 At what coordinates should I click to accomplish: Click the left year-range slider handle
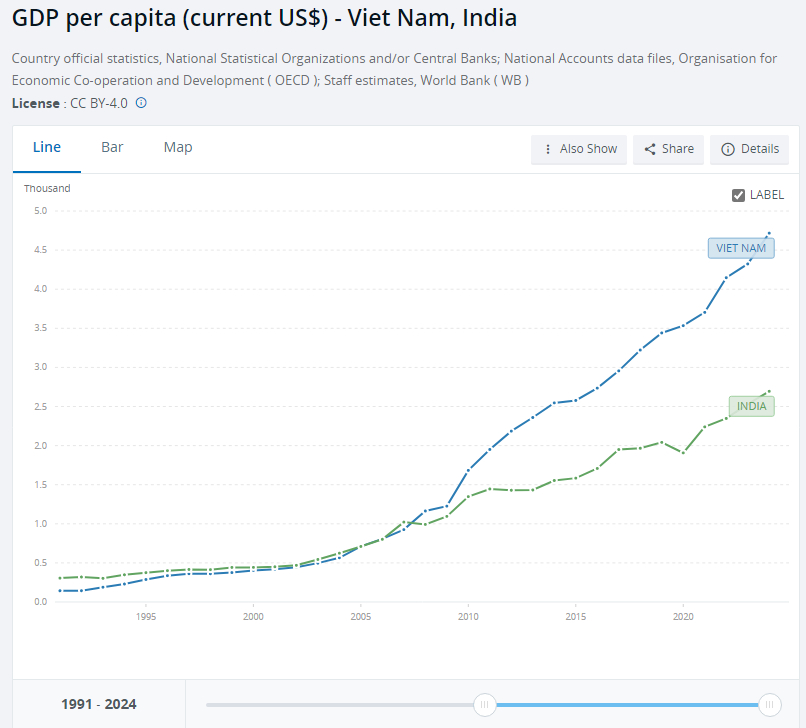pyautogui.click(x=484, y=704)
